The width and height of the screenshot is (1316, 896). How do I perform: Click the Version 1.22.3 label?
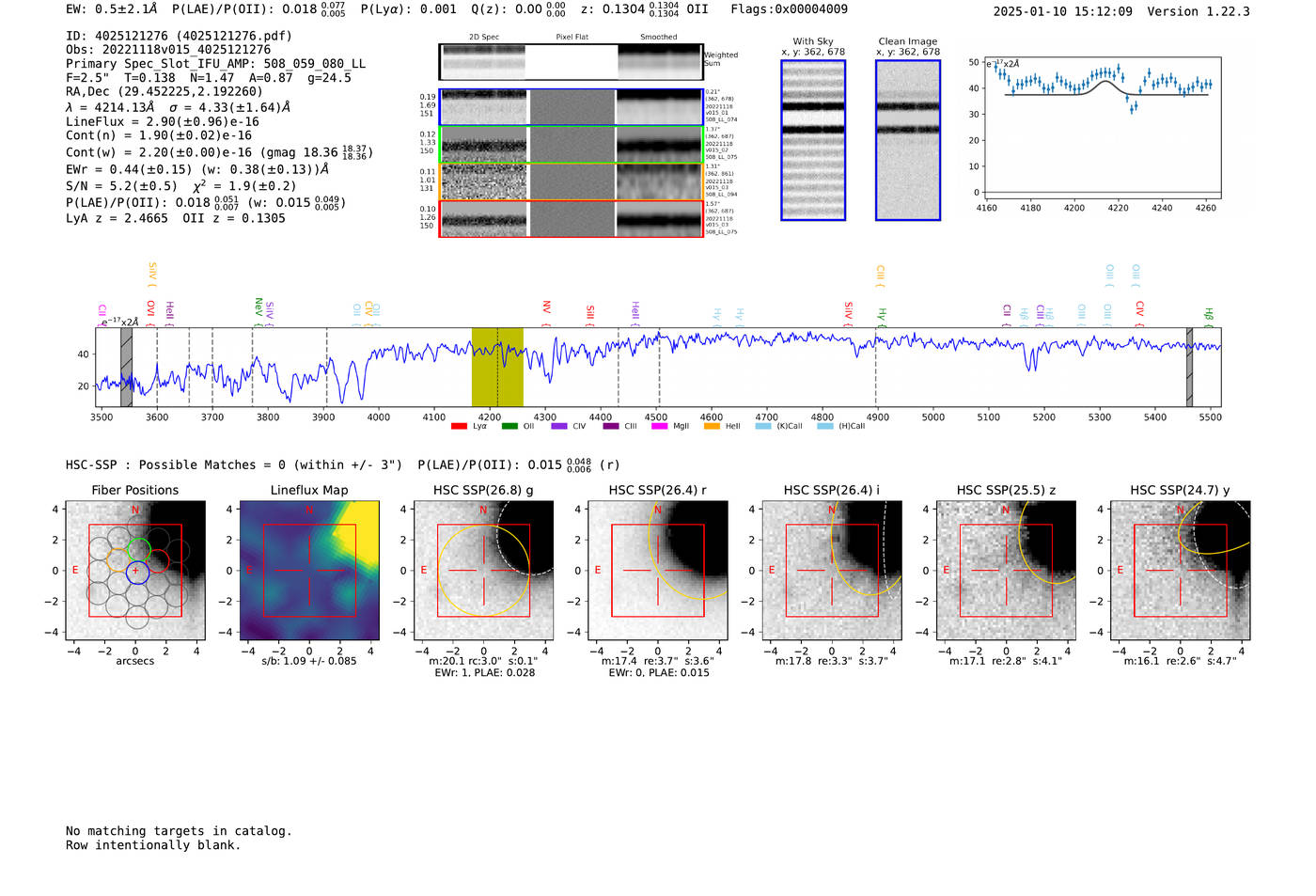click(1198, 11)
